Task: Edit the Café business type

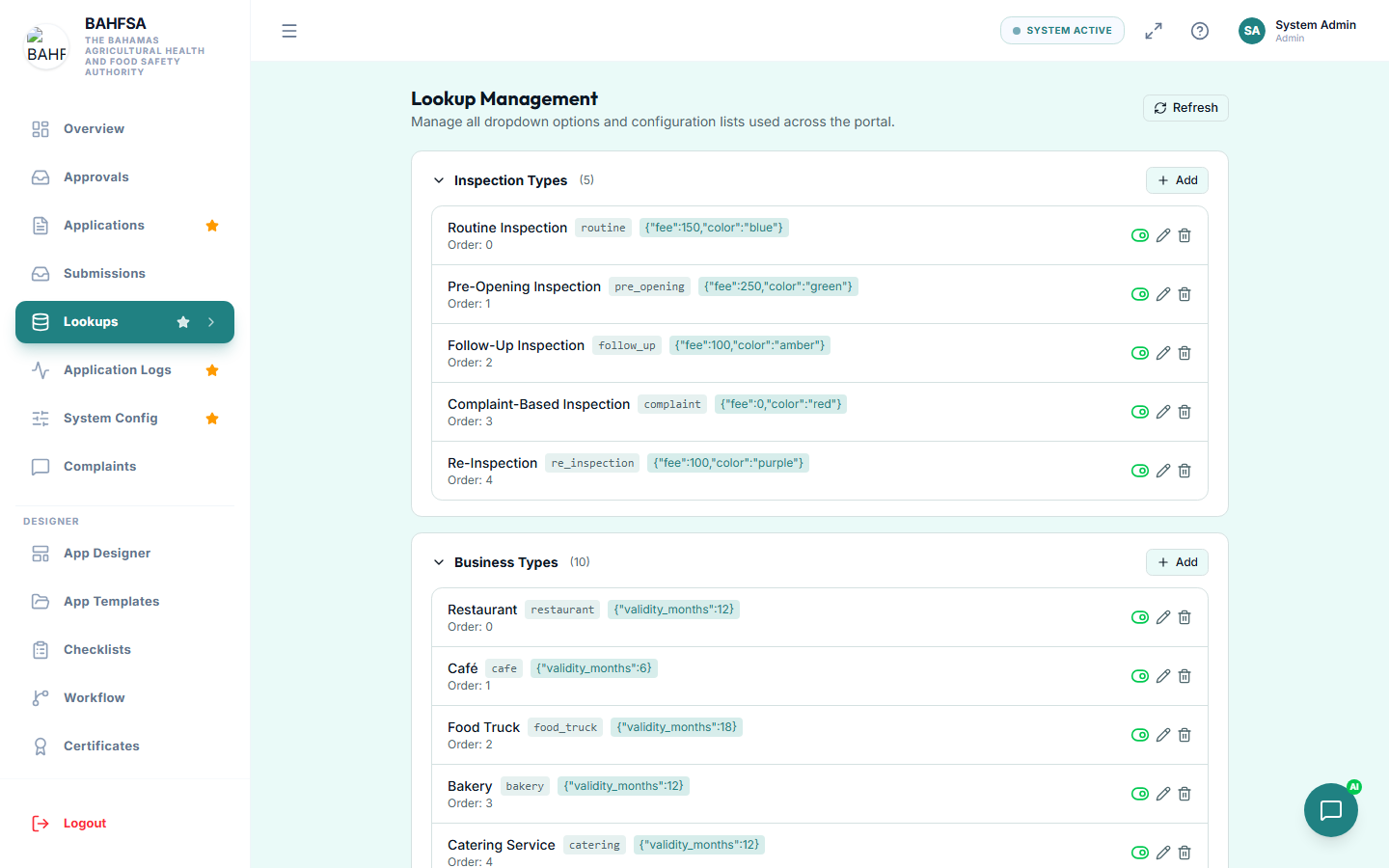Action: [1163, 676]
